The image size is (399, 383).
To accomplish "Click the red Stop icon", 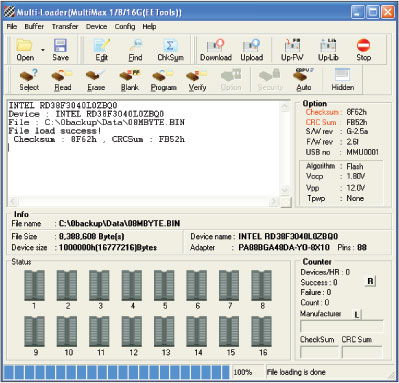I will point(363,50).
